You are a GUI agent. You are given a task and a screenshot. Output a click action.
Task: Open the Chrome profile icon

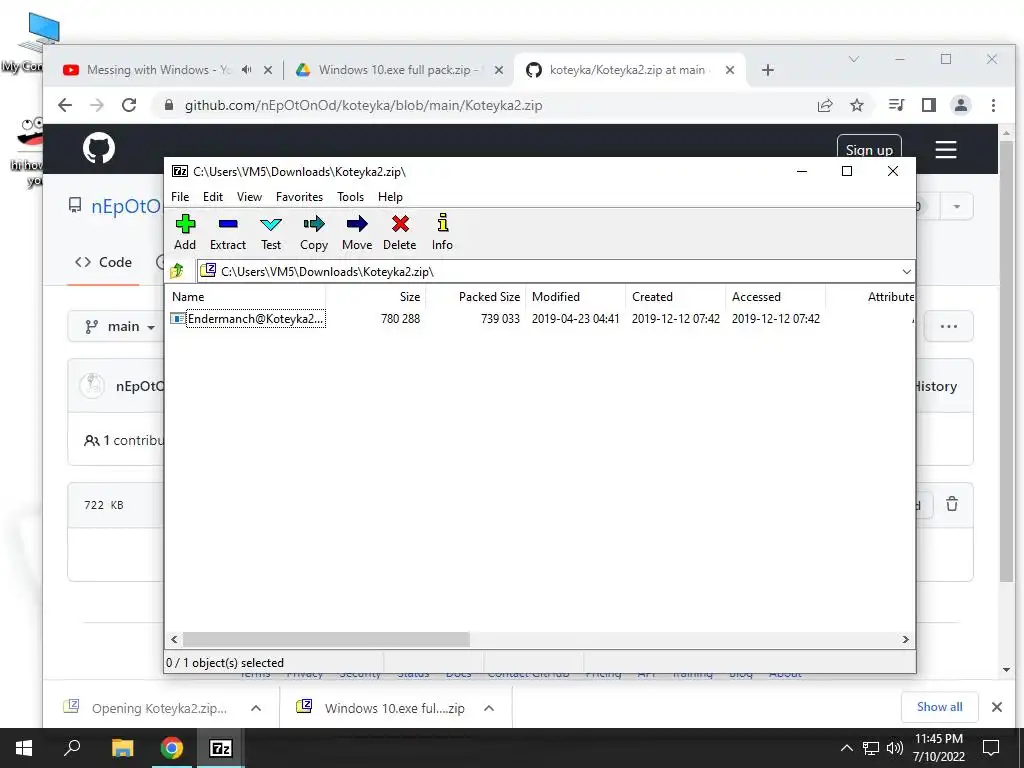pyautogui.click(x=961, y=105)
